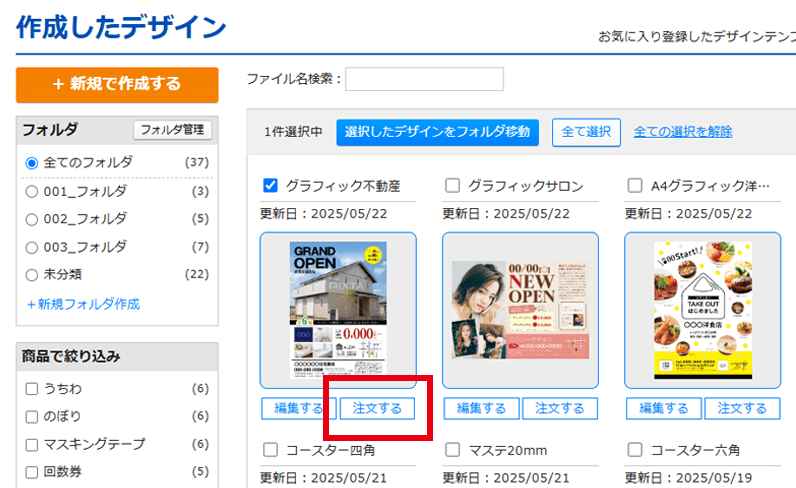This screenshot has width=796, height=488.
Task: Enable the うちわ product filter checkbox
Action: (32, 388)
